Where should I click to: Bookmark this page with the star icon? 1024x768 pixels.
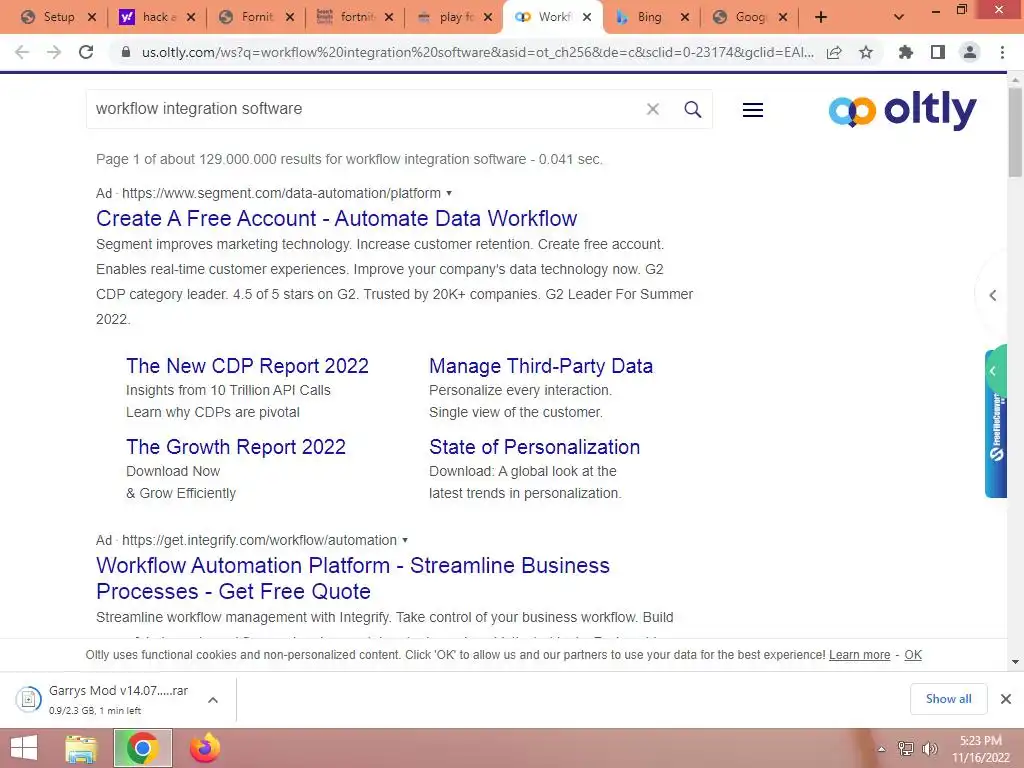[866, 52]
